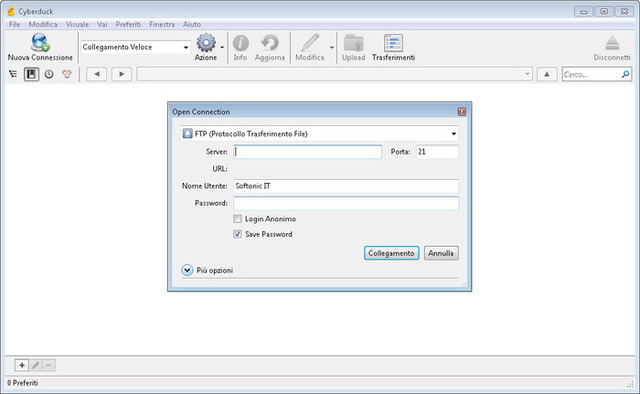Viewport: 640px width, 394px height.
Task: Click the Cyberduck duck title icon
Action: point(11,11)
